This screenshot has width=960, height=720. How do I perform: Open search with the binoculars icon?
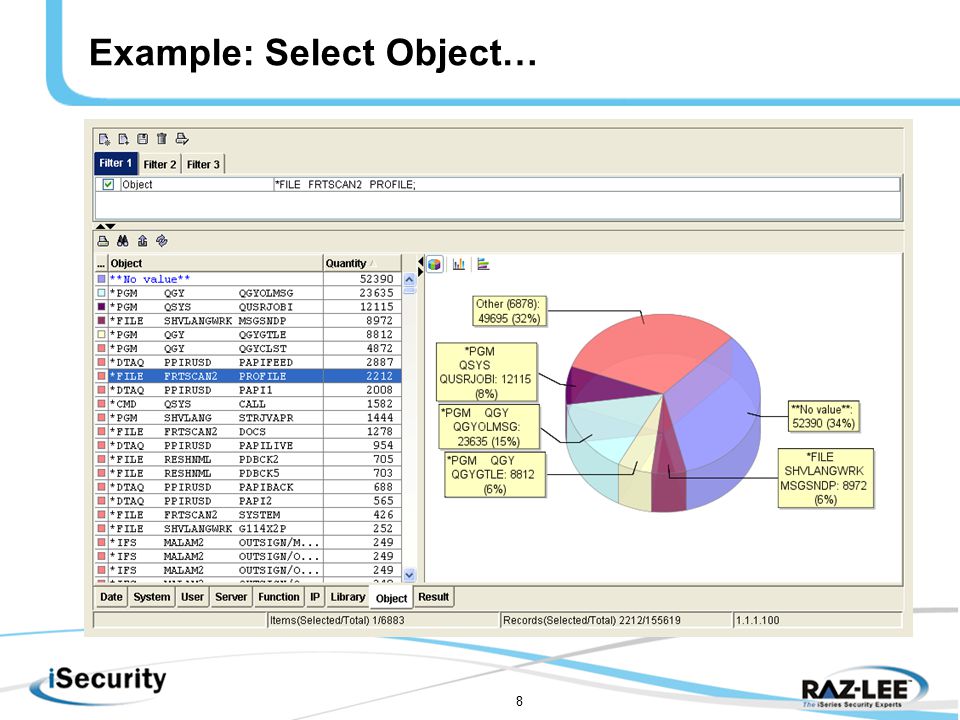123,241
